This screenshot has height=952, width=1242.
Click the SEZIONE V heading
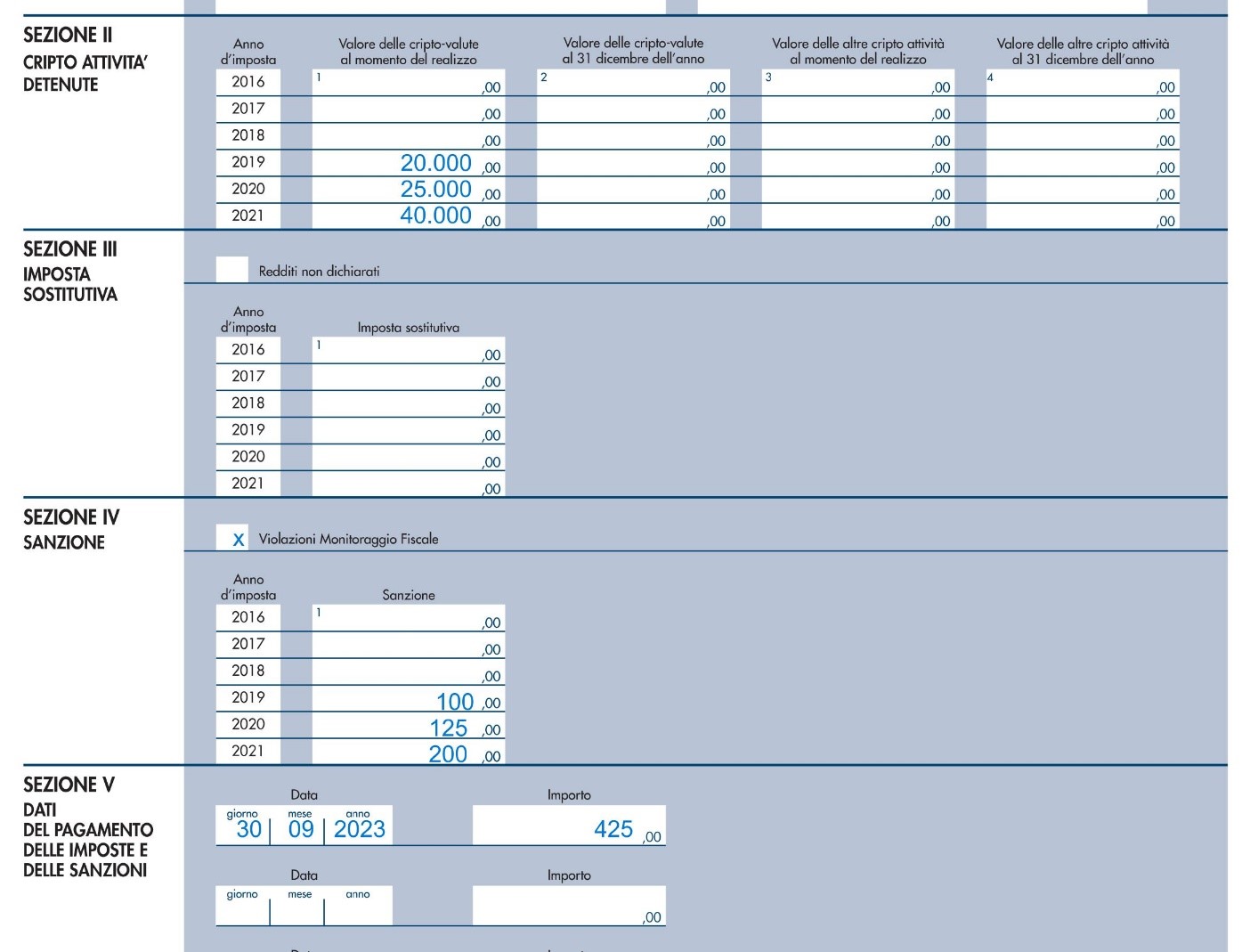tap(69, 785)
